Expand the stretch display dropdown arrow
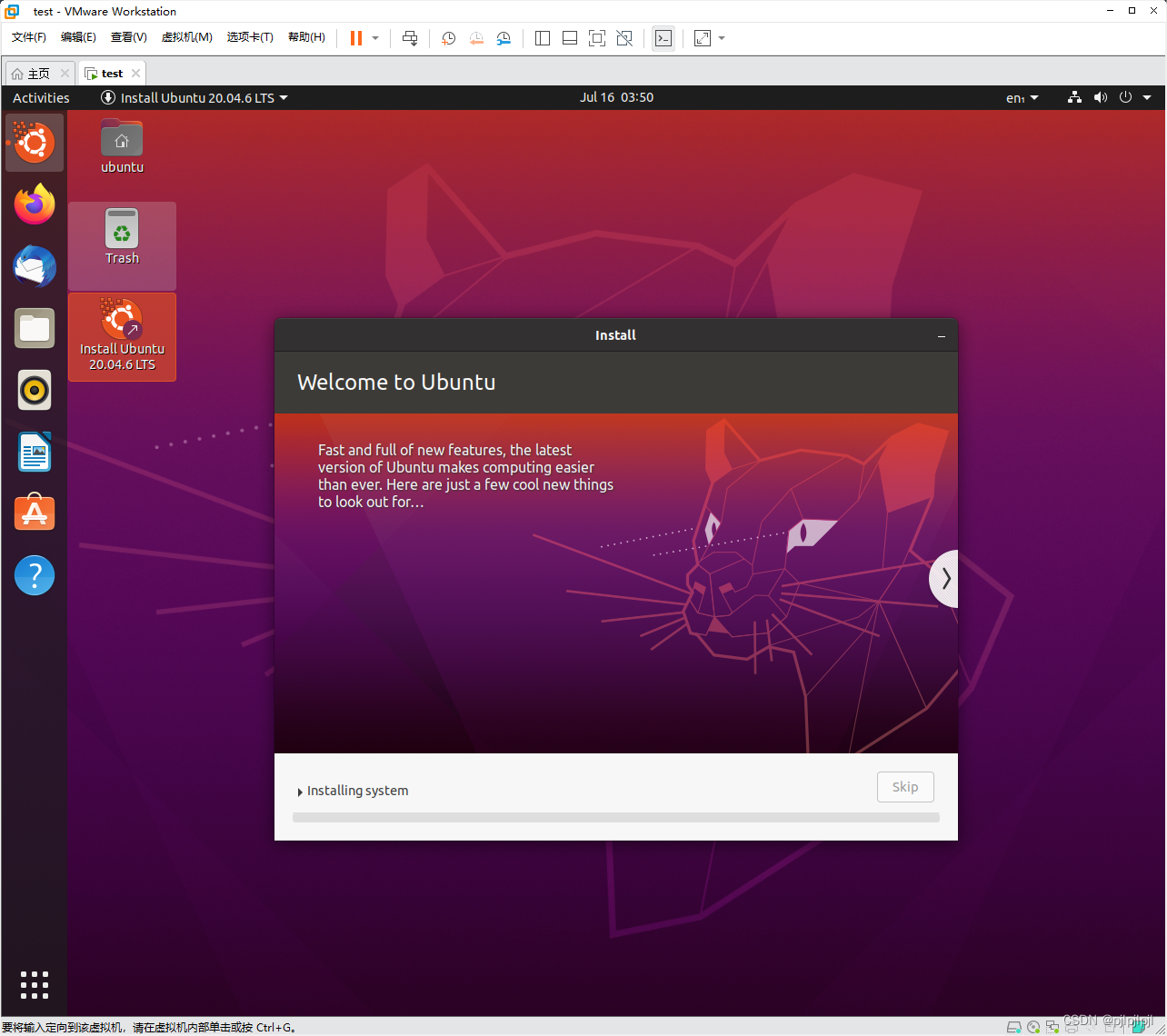Image resolution: width=1167 pixels, height=1036 pixels. pyautogui.click(x=722, y=38)
